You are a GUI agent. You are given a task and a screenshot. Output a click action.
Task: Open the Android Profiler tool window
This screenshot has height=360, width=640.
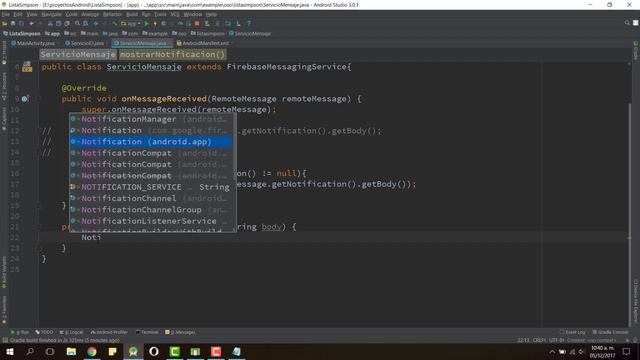109,332
